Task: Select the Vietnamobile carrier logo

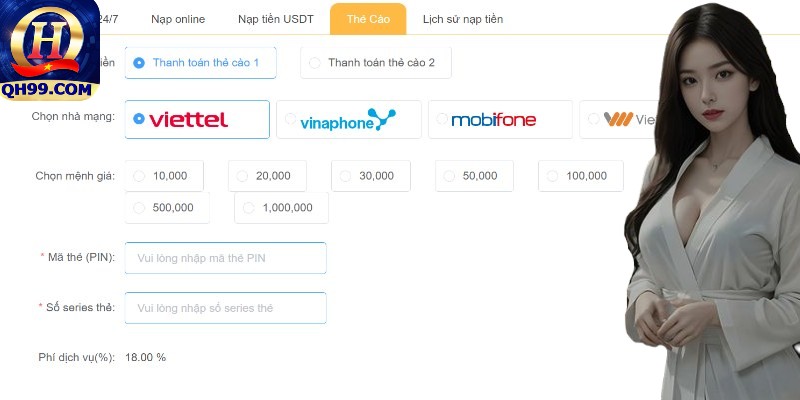Action: (x=629, y=119)
